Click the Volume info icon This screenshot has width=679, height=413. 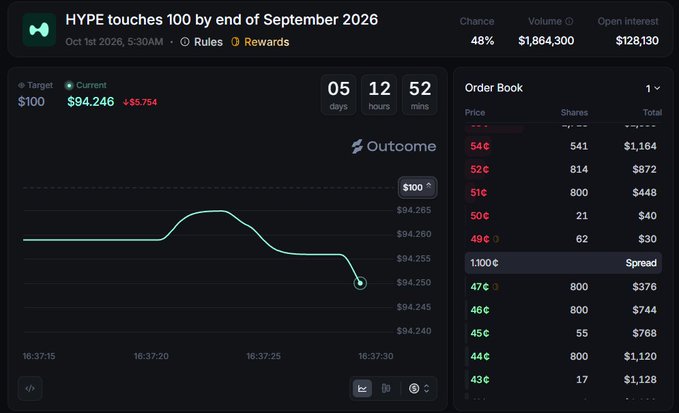pos(569,21)
